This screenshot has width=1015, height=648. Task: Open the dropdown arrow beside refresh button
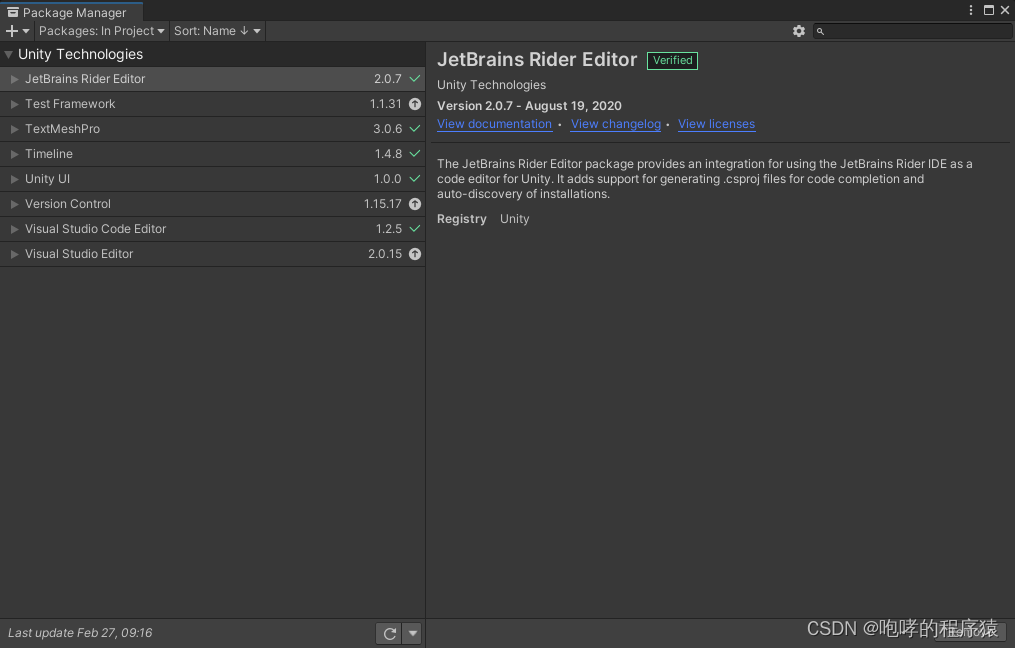(412, 633)
